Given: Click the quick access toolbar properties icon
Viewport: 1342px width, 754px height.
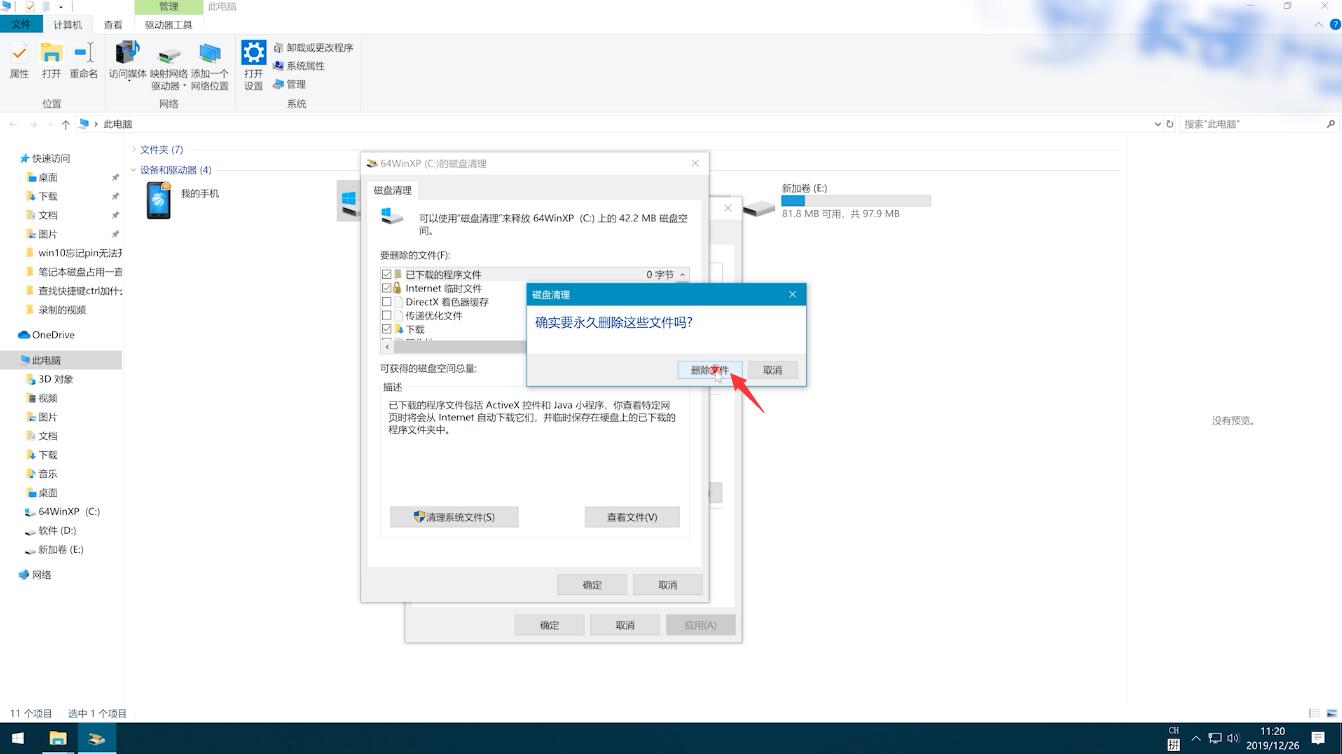Looking at the screenshot, I should pyautogui.click(x=30, y=7).
